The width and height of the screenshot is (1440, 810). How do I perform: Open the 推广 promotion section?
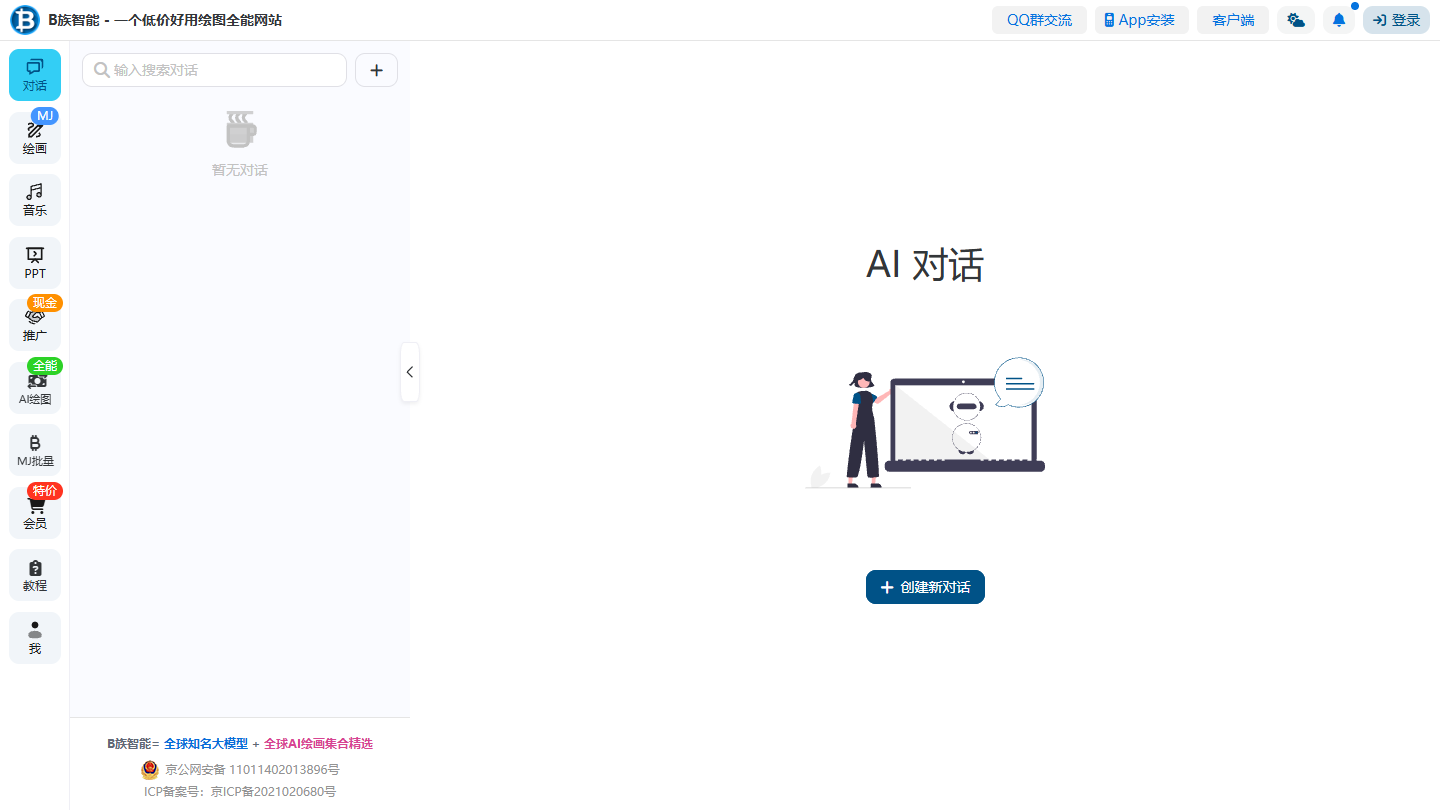[x=35, y=325]
